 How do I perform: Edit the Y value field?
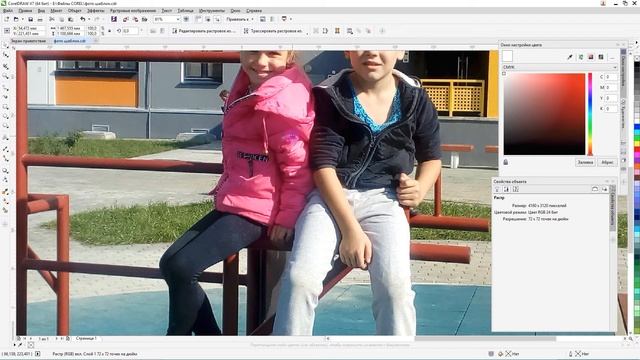(611, 98)
